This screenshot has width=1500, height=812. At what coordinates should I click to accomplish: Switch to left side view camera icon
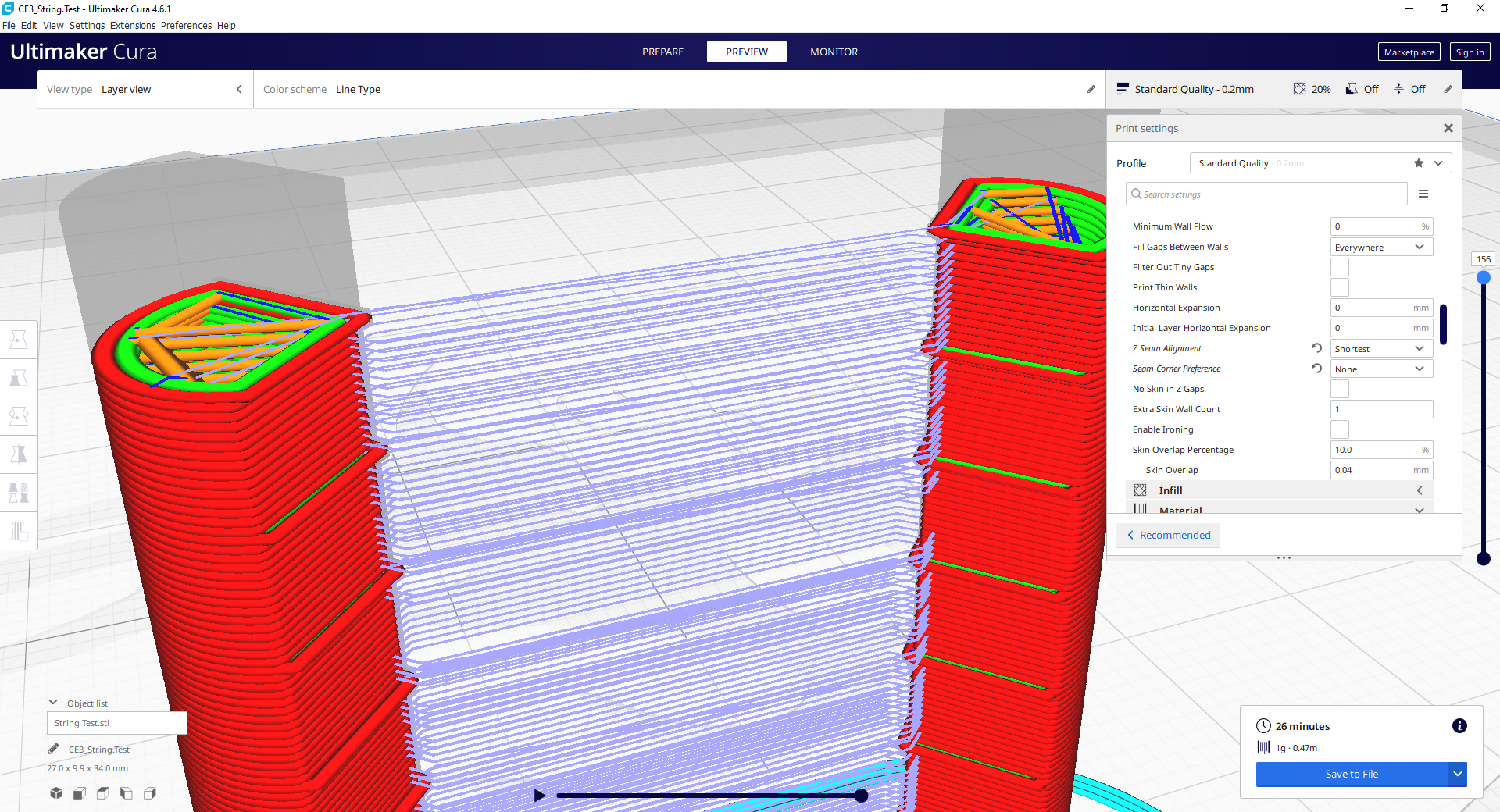[x=127, y=793]
